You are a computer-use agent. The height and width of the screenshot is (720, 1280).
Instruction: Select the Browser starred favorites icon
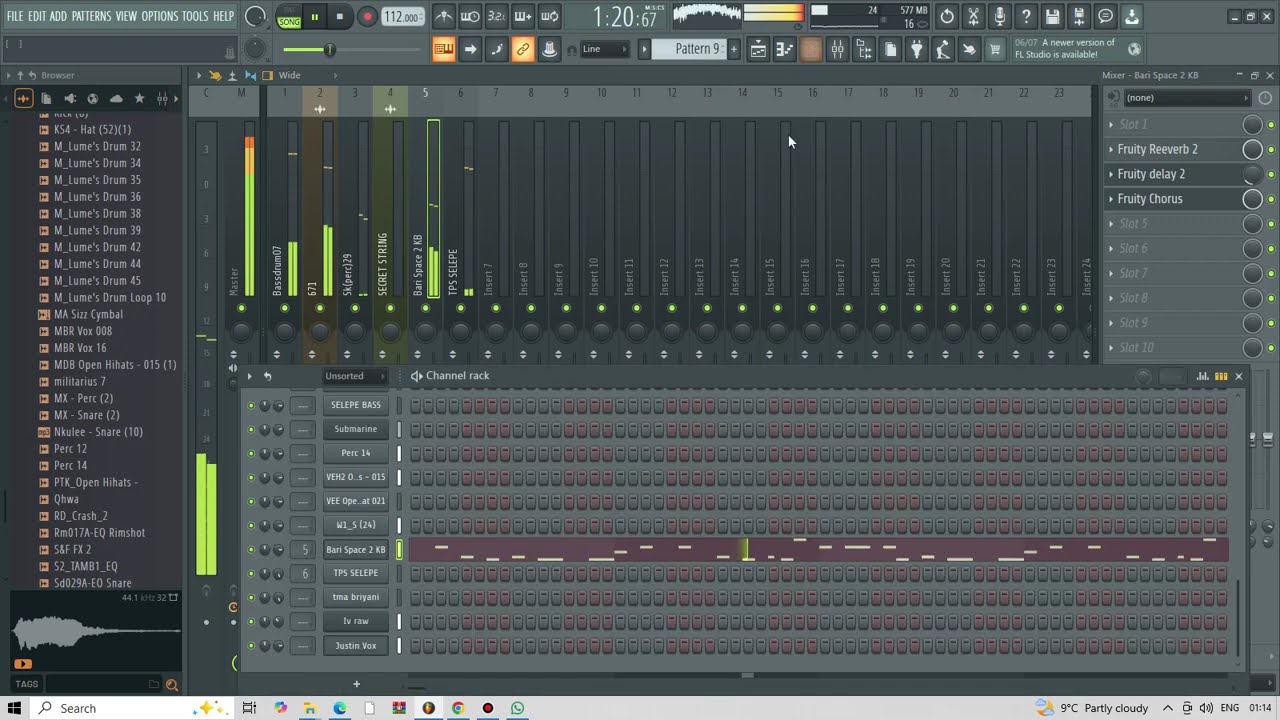(139, 98)
